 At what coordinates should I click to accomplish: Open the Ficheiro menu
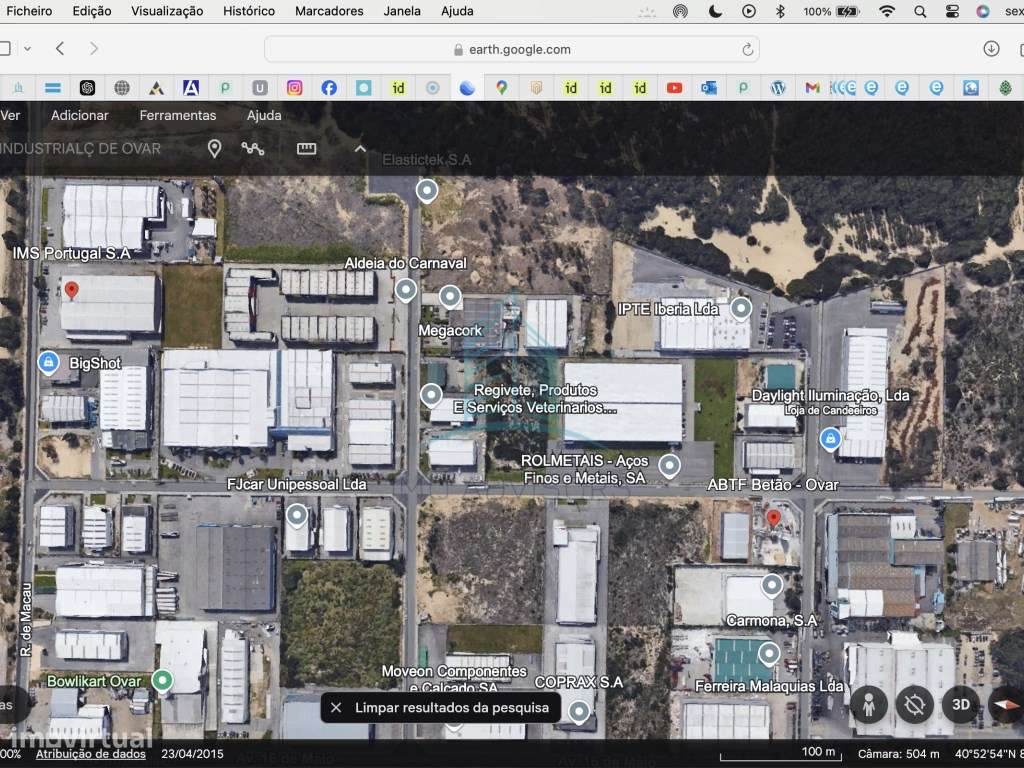point(29,11)
